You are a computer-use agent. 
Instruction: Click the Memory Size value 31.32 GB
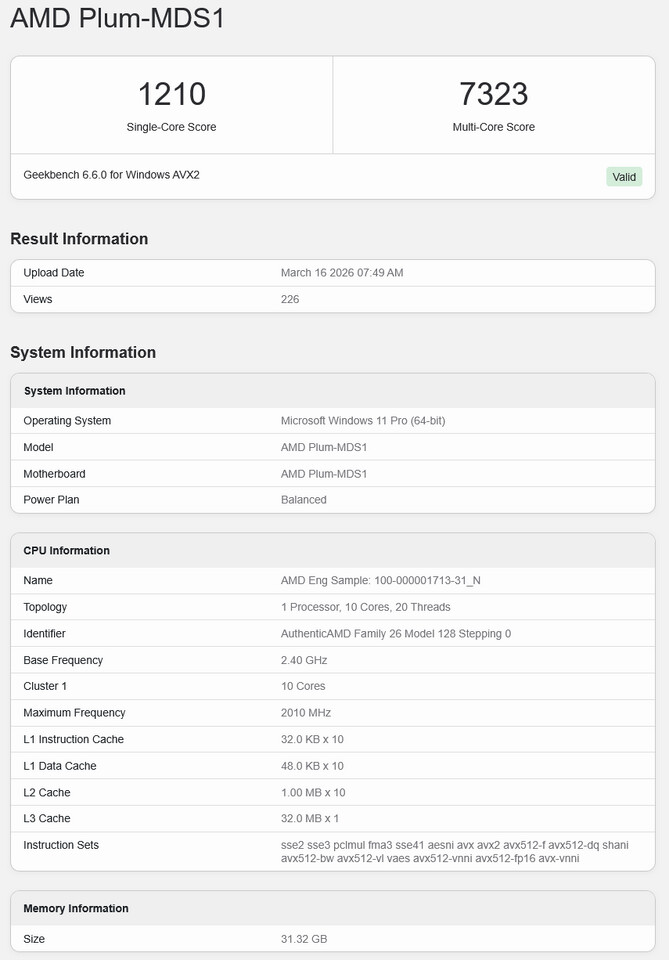point(304,939)
